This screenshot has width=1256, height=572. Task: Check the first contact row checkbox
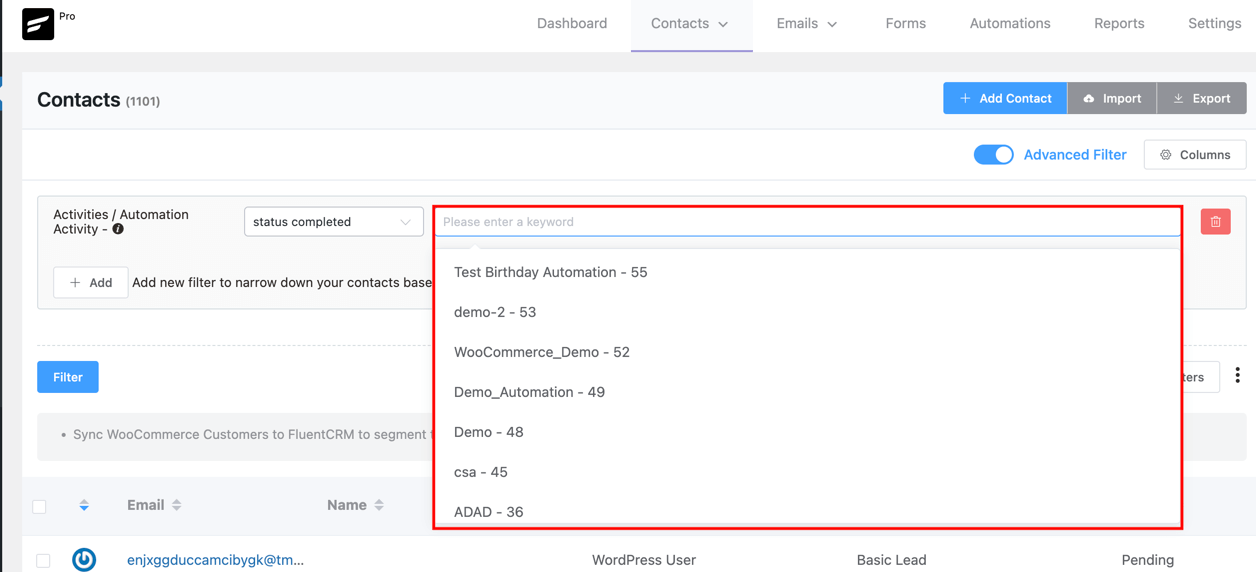point(43,560)
